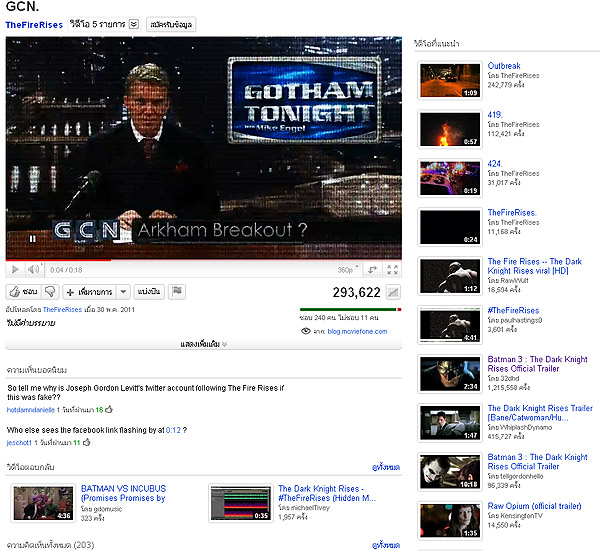Image resolution: width=600 pixels, height=551 pixels.
Task: Open Outbreak video thumbnail
Action: (x=450, y=80)
